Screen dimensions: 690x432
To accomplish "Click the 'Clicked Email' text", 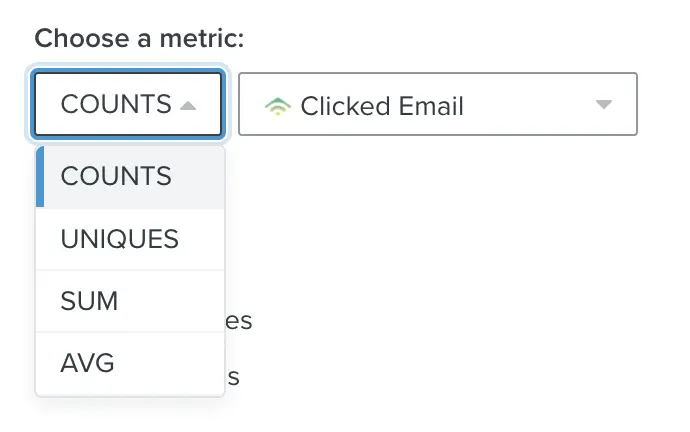I will [x=382, y=106].
